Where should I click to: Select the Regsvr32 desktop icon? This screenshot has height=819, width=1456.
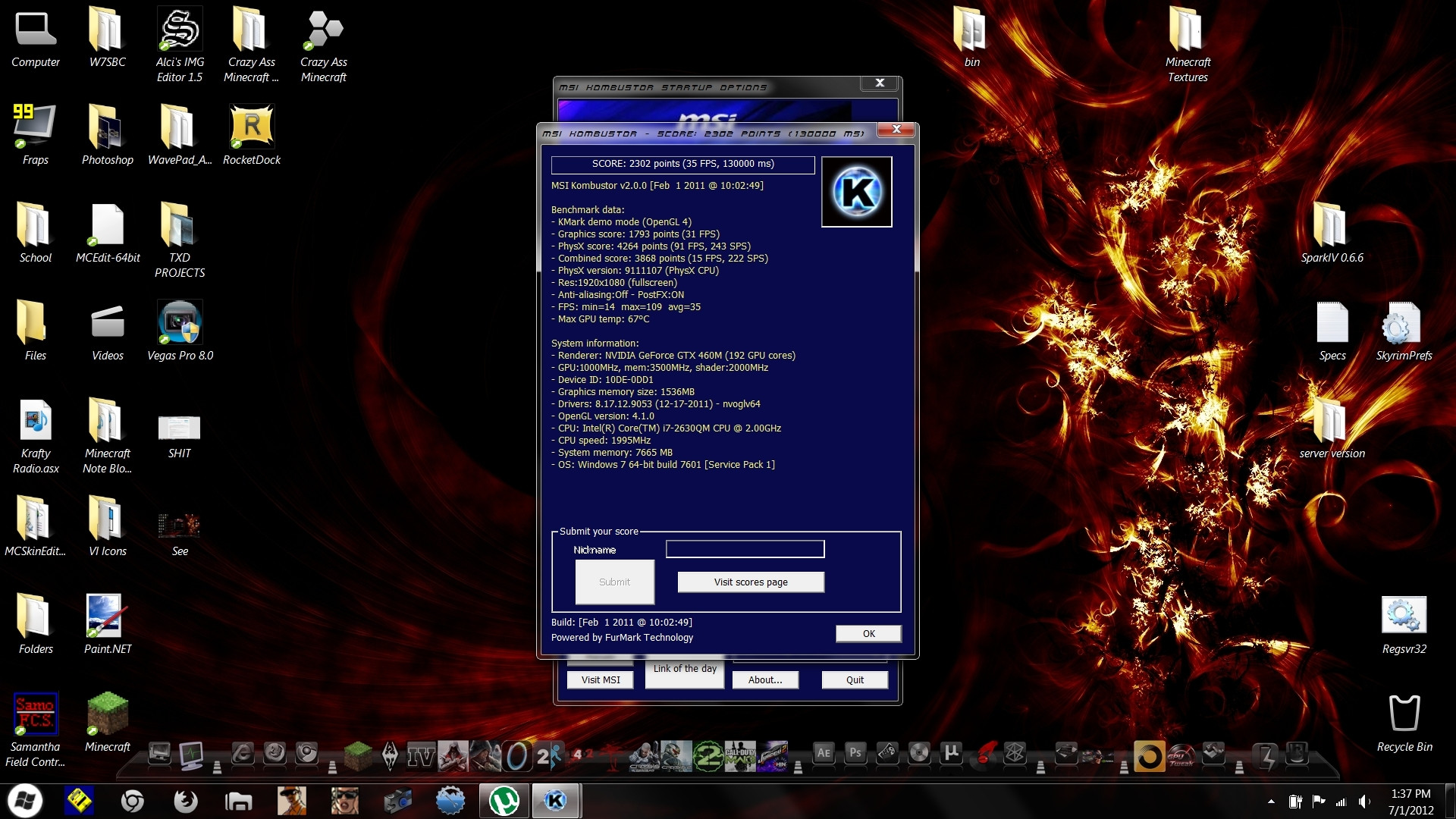(x=1404, y=623)
